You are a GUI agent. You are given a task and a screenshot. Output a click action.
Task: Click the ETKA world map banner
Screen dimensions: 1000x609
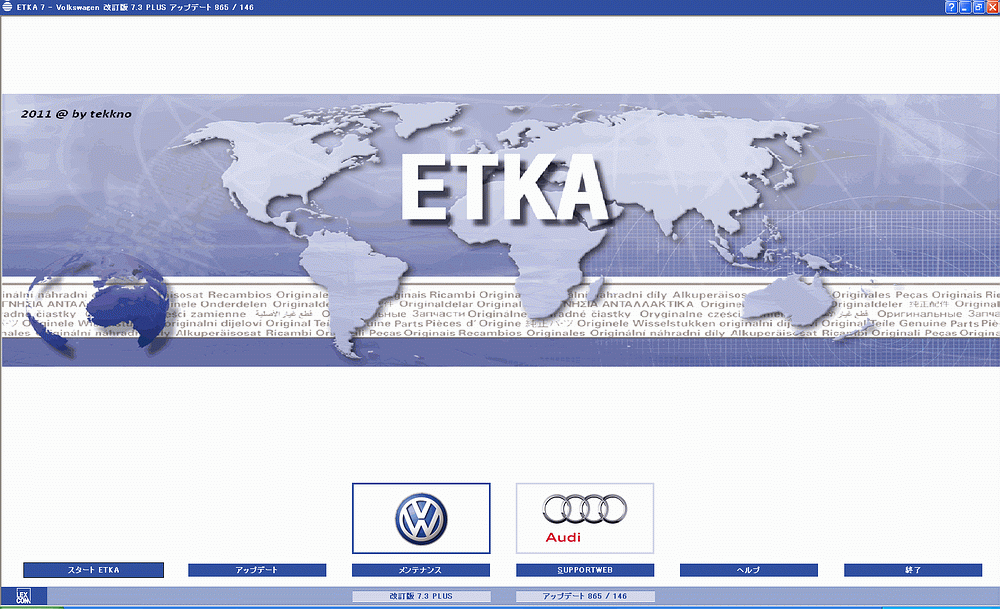pyautogui.click(x=501, y=230)
